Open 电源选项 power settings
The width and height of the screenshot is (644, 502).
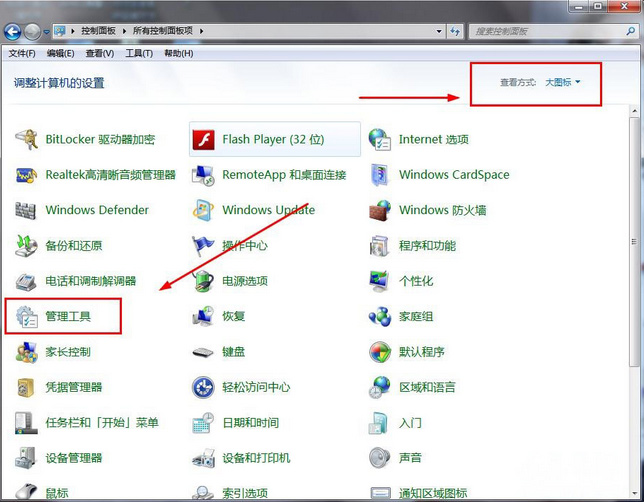(x=244, y=281)
